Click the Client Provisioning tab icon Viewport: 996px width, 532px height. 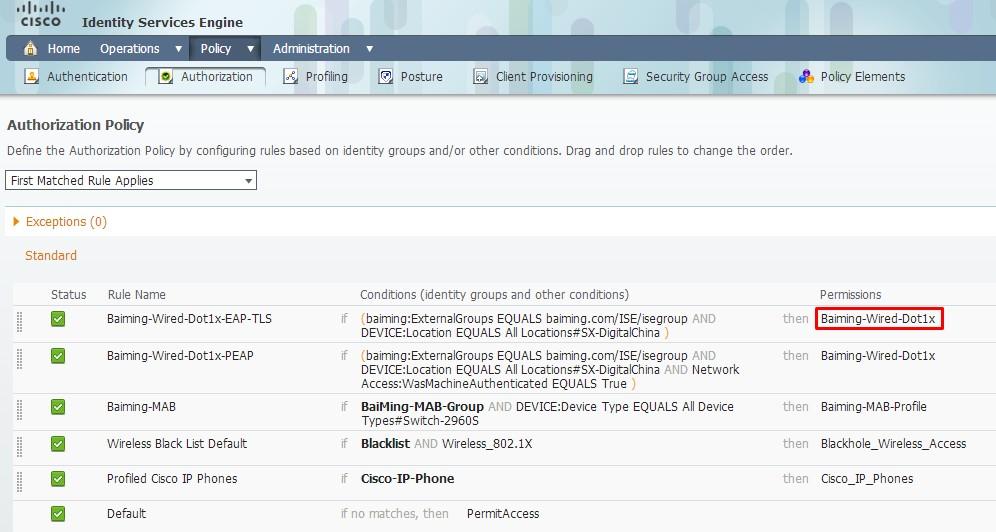(x=480, y=77)
